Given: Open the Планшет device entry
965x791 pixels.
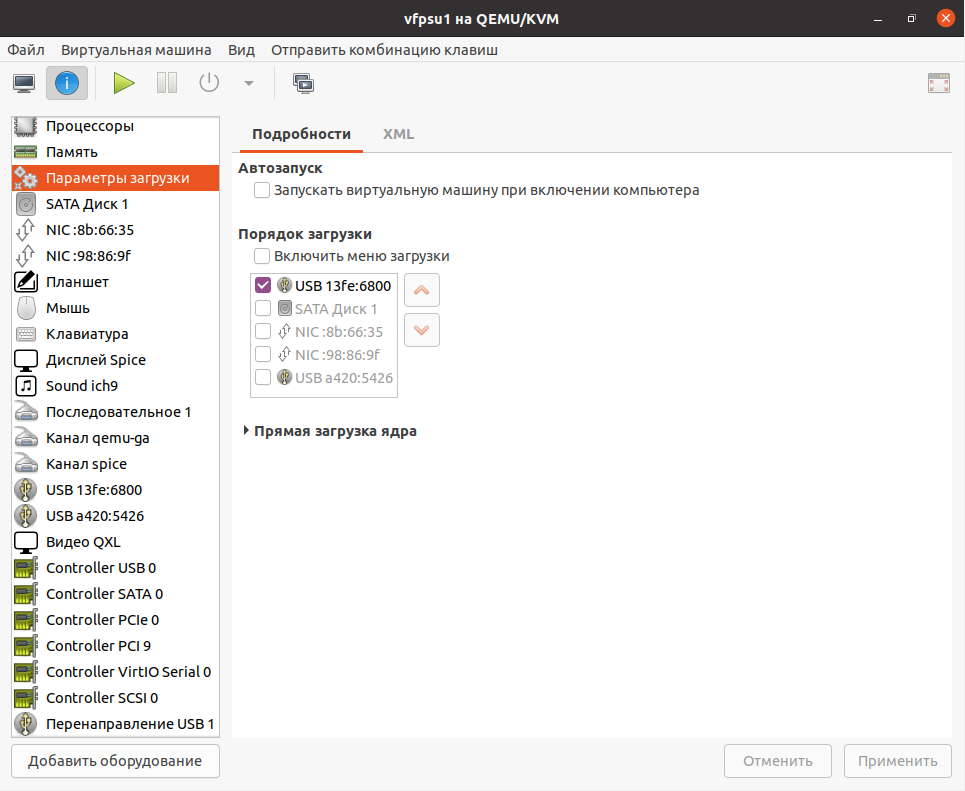Looking at the screenshot, I should coord(116,282).
